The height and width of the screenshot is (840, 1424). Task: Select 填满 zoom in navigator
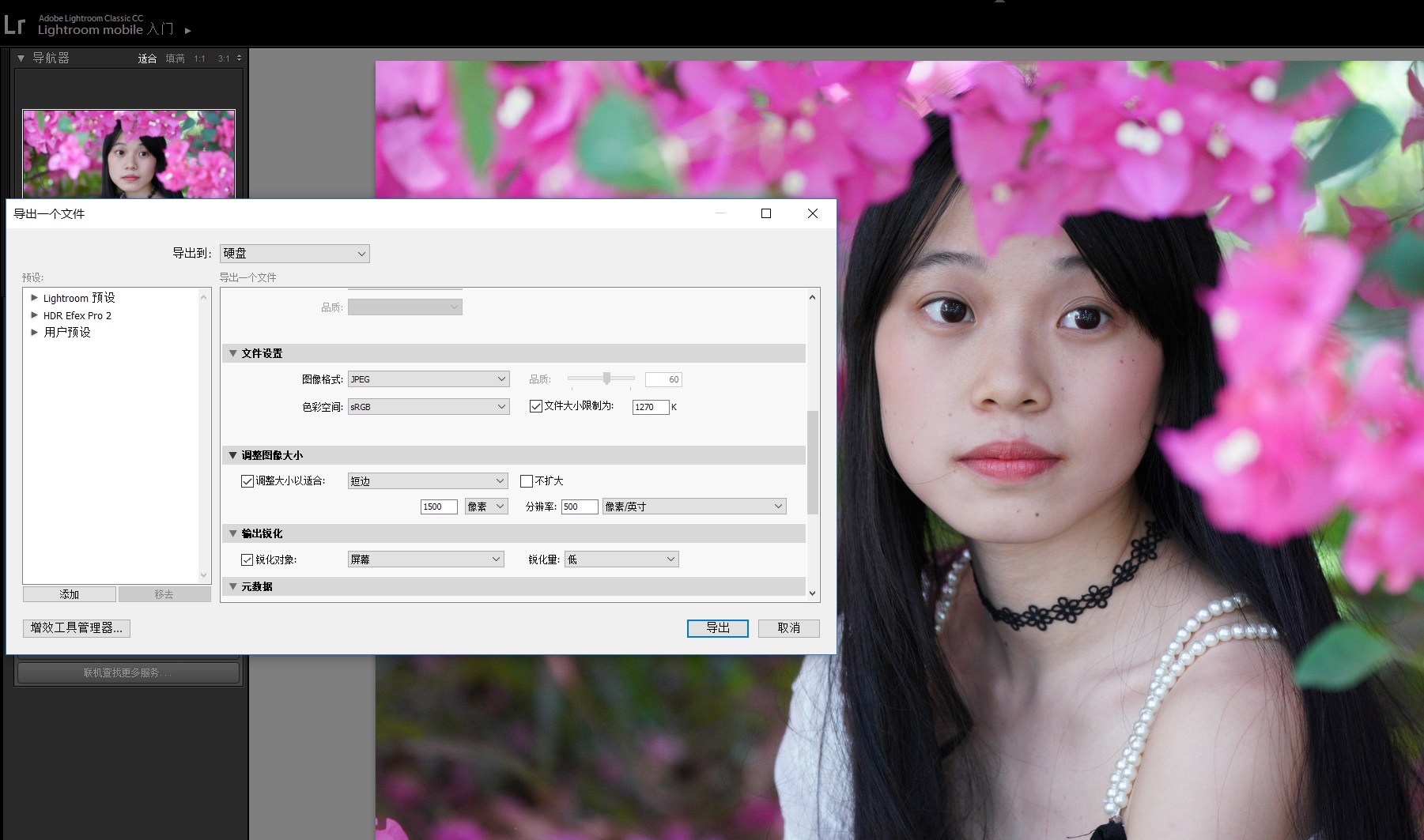[x=175, y=58]
